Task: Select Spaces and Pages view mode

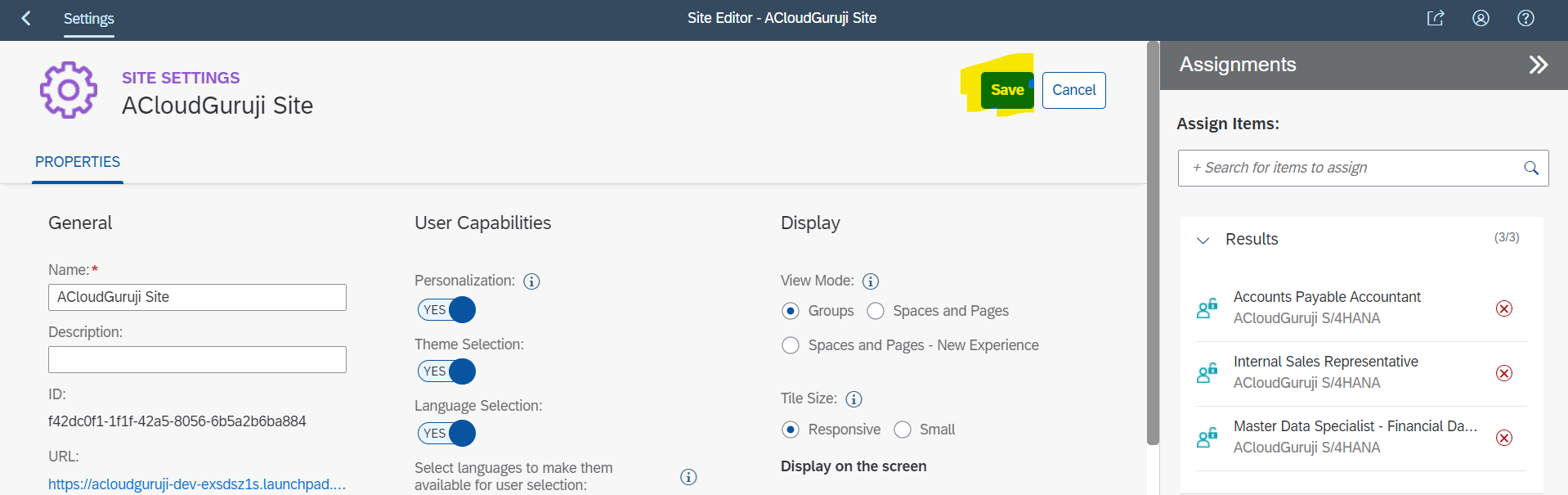Action: [x=876, y=311]
